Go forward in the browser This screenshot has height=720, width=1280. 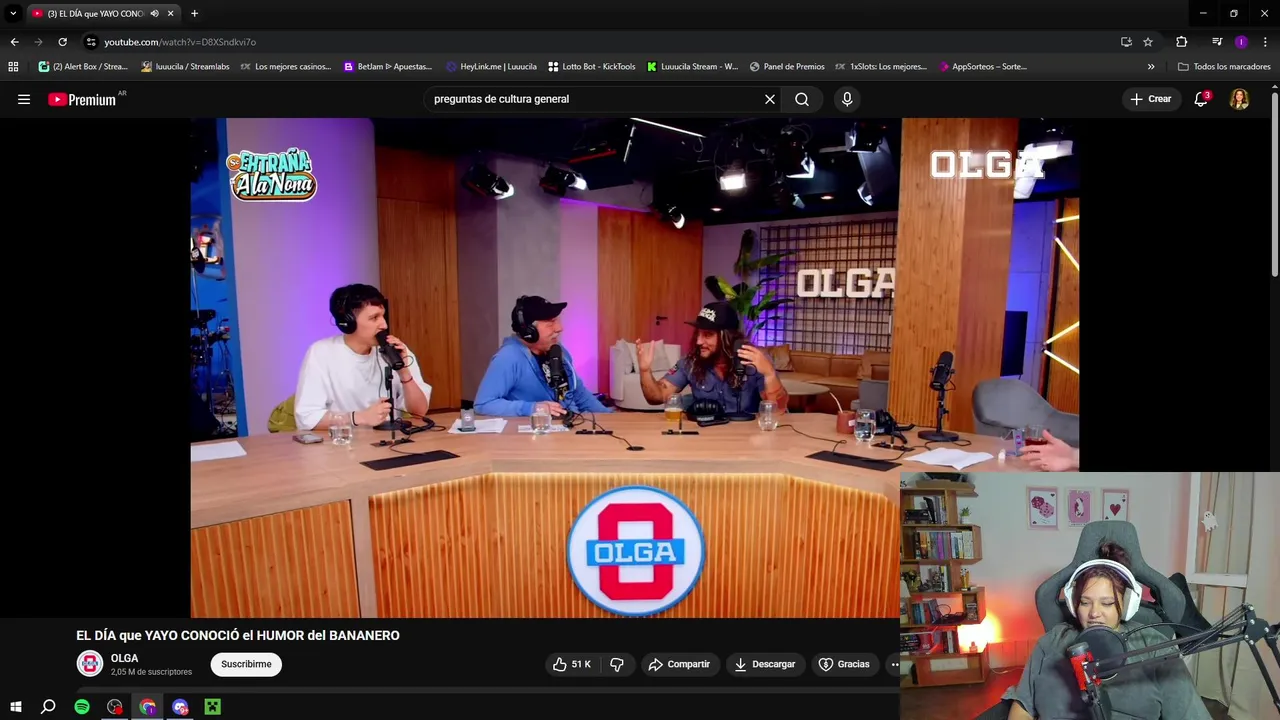tap(38, 42)
